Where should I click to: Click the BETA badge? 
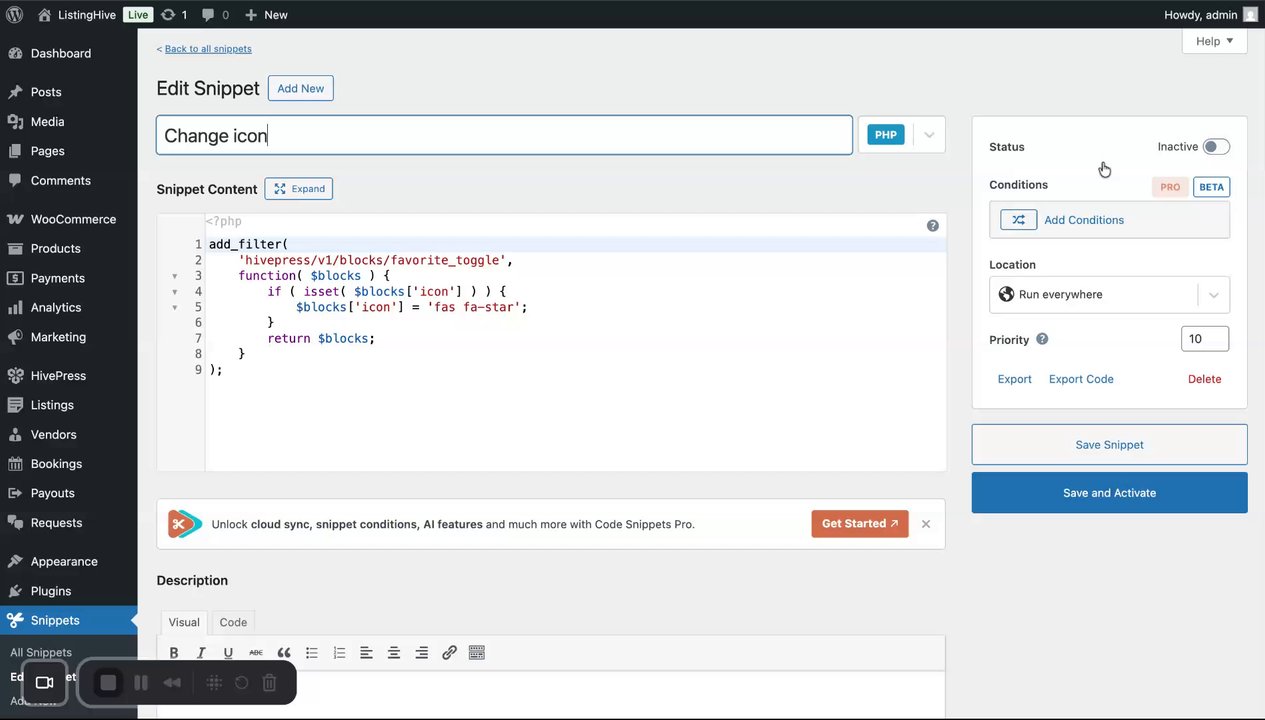(x=1211, y=187)
